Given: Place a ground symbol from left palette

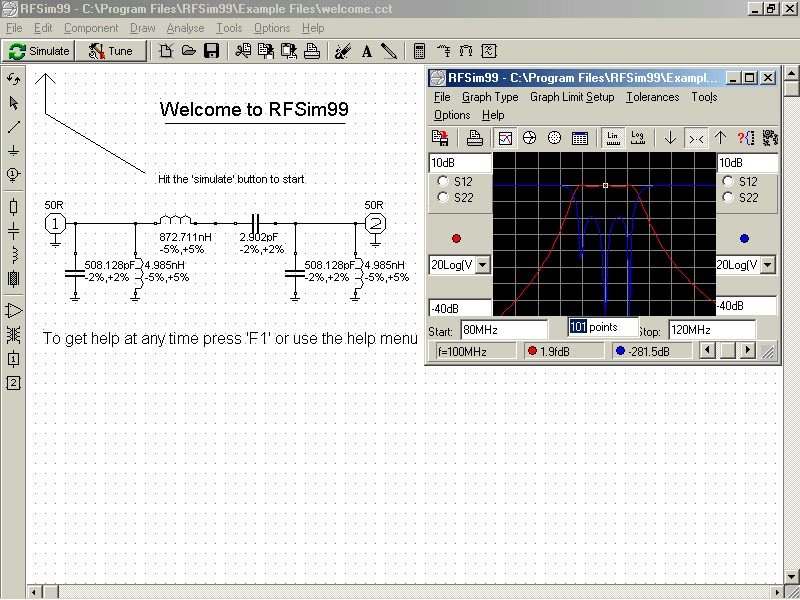Looking at the screenshot, I should click(x=14, y=151).
